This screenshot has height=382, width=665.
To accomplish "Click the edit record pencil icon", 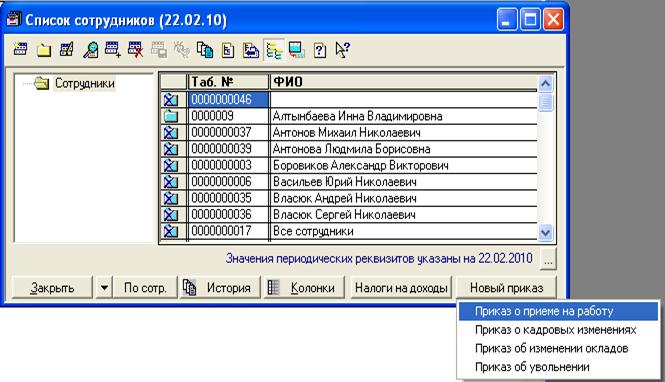I will [x=67, y=50].
